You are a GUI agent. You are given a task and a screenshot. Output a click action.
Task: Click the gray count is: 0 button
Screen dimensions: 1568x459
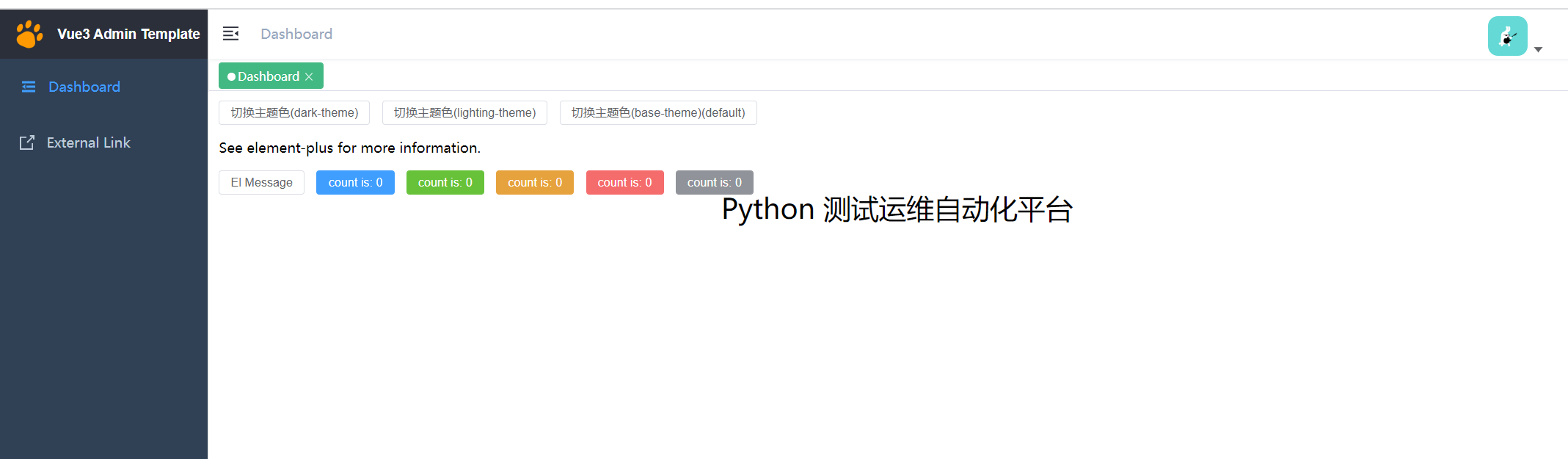[715, 182]
